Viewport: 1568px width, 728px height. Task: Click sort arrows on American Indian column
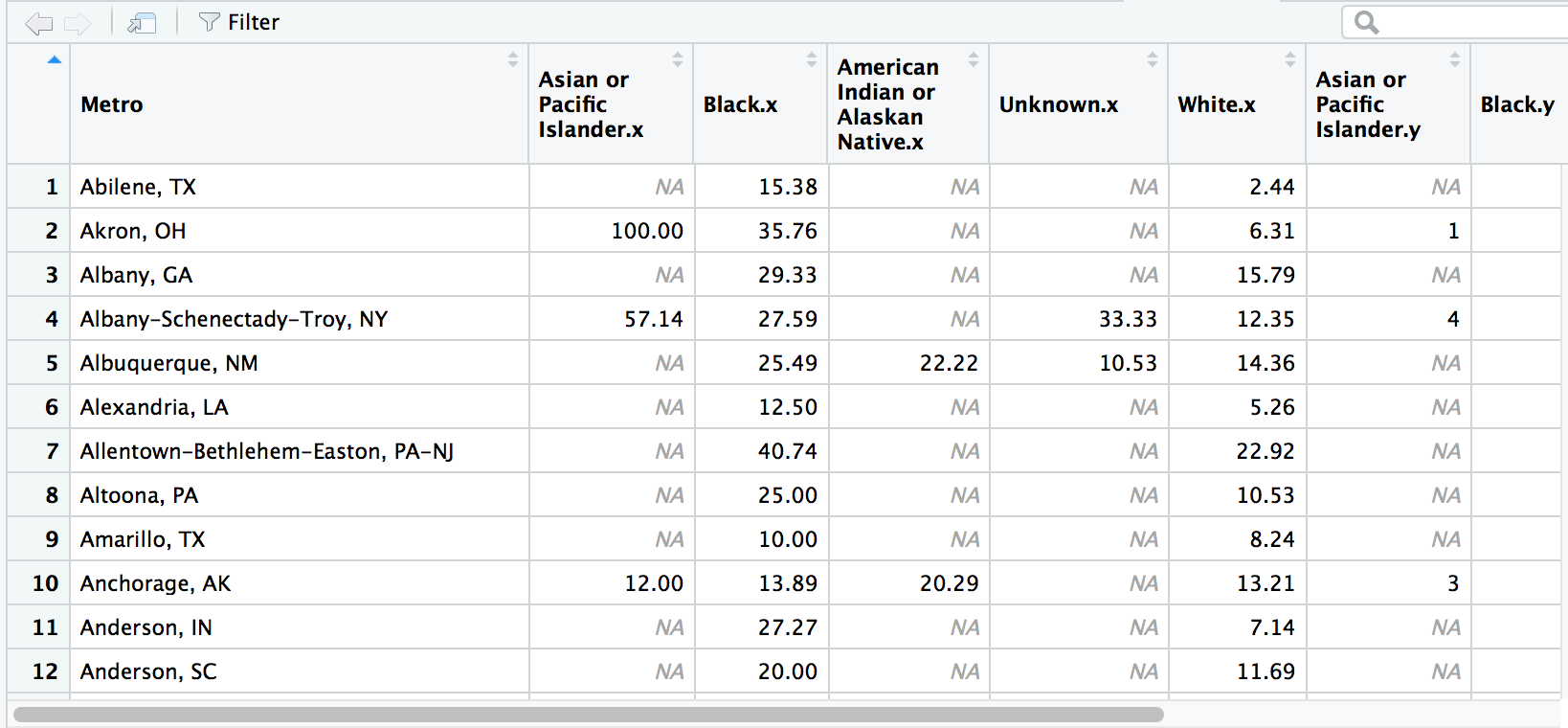[974, 59]
